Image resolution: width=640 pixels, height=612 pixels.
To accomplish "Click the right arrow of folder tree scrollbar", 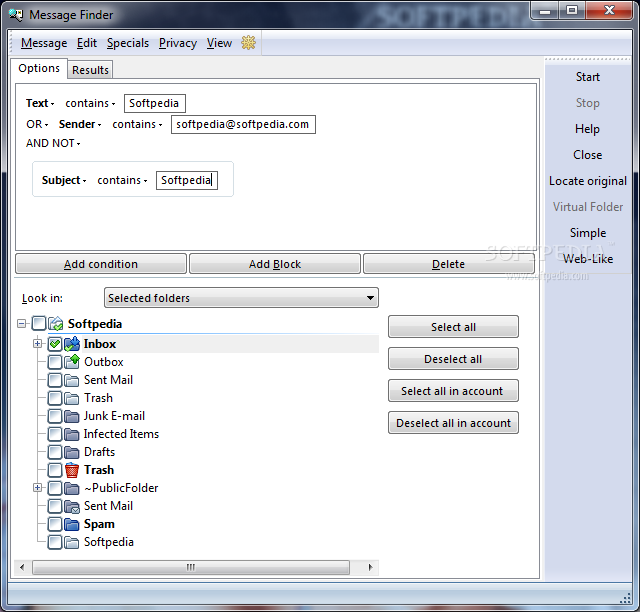I will coord(371,567).
